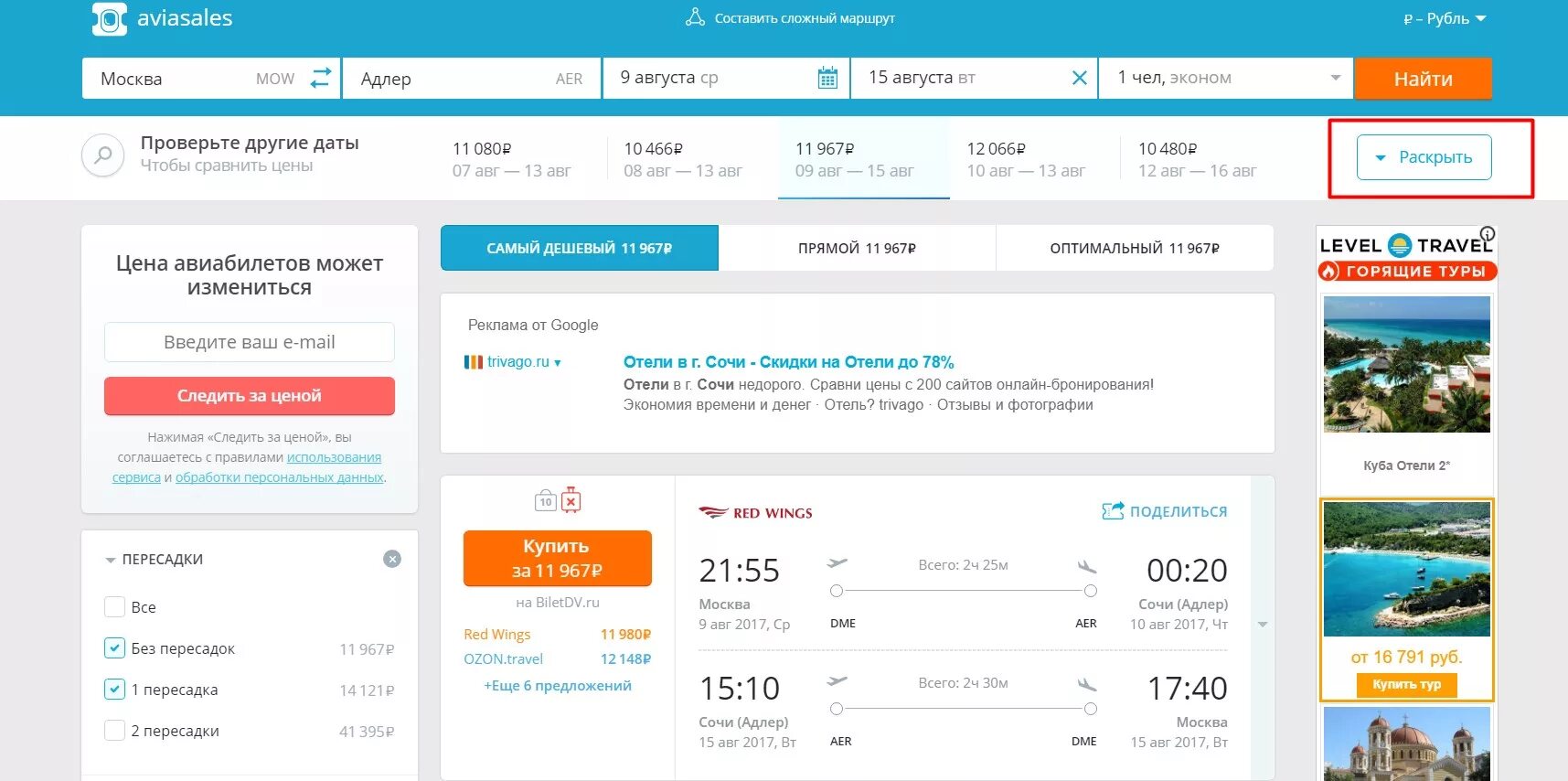The image size is (1568, 781).
Task: Click the baggage included icon
Action: (x=546, y=500)
